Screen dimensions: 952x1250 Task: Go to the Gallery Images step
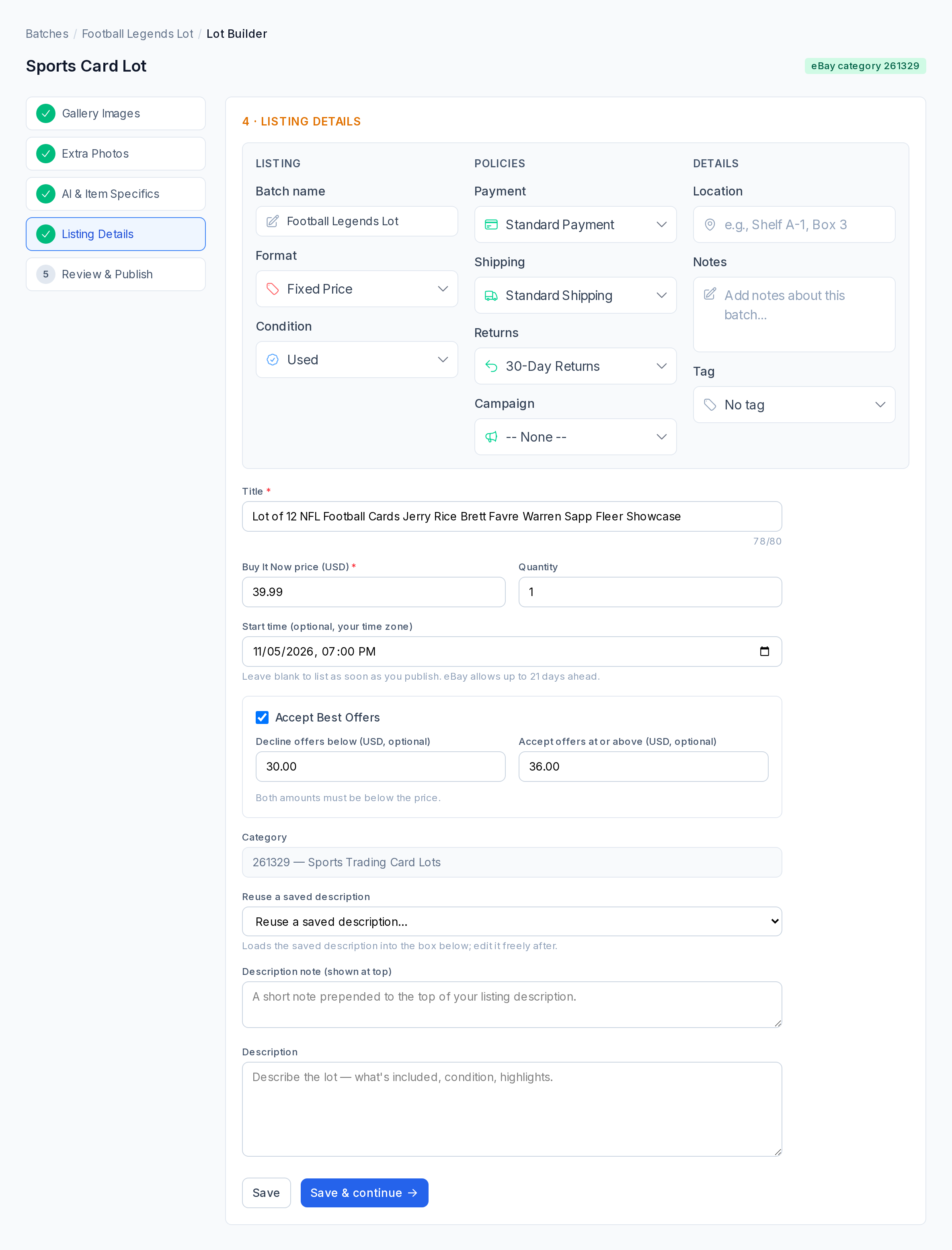tap(116, 113)
